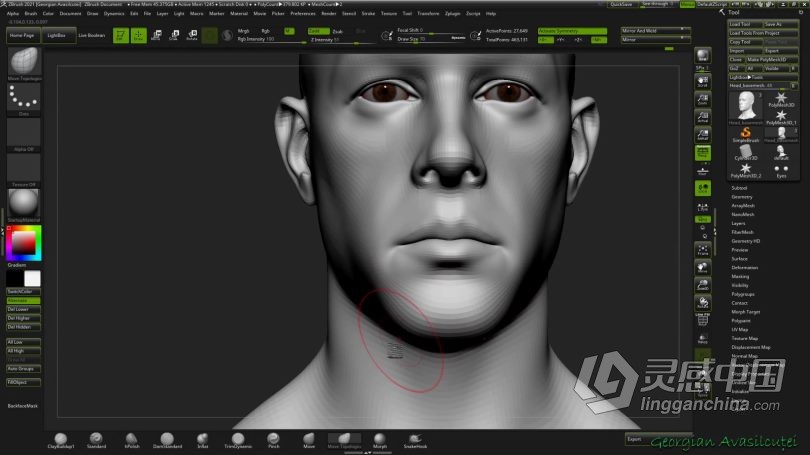Pick a color in the color picker square
The width and height of the screenshot is (810, 455).
tap(24, 242)
